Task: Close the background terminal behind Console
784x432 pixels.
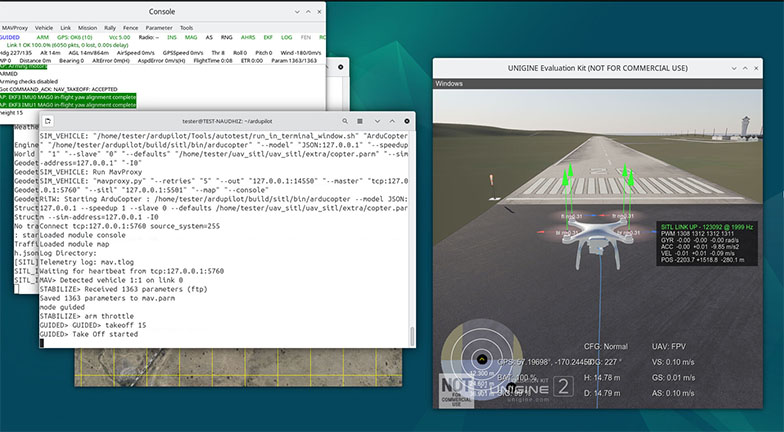Action: coord(340,67)
